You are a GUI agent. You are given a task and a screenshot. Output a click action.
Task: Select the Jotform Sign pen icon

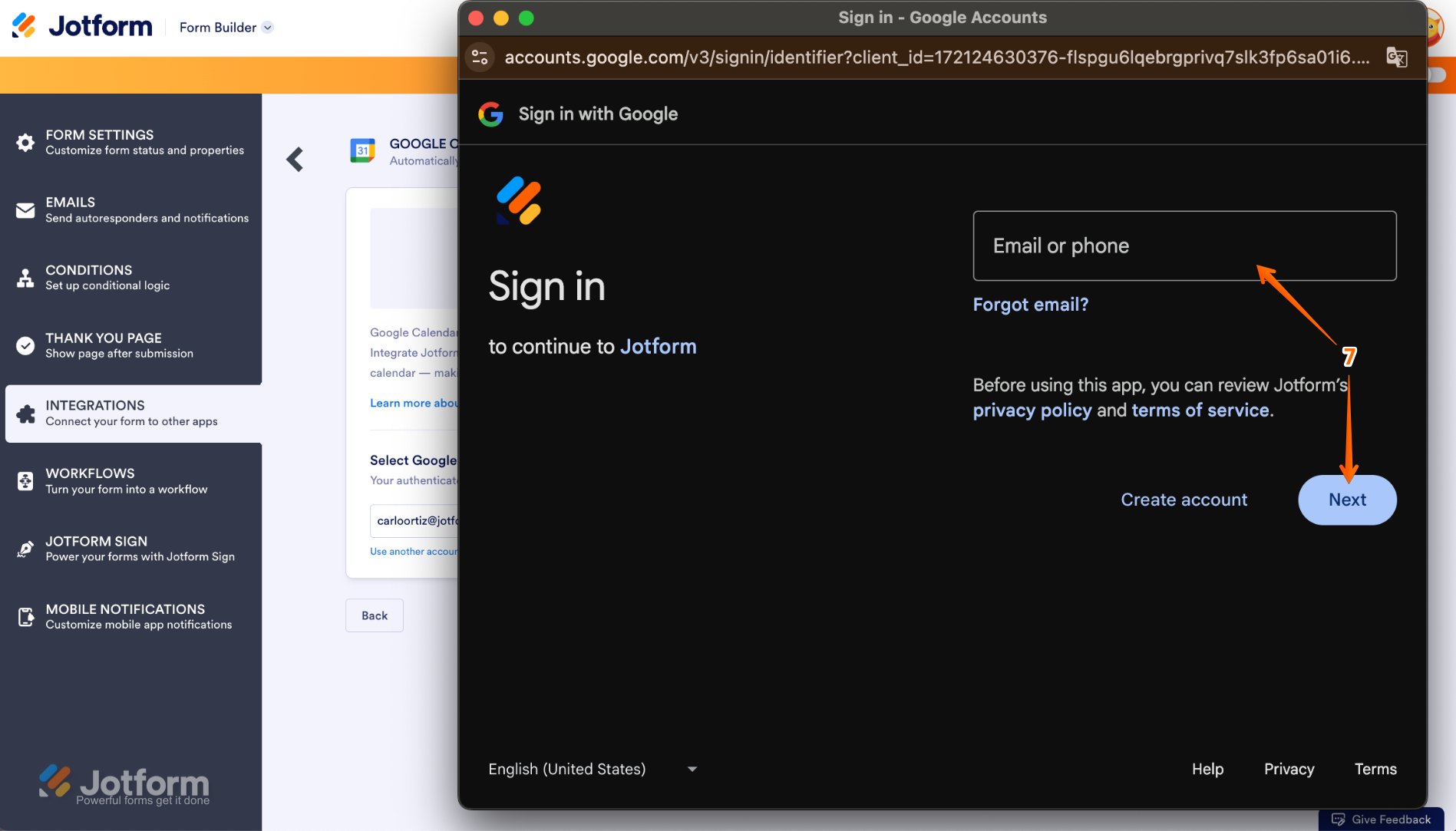coord(25,549)
